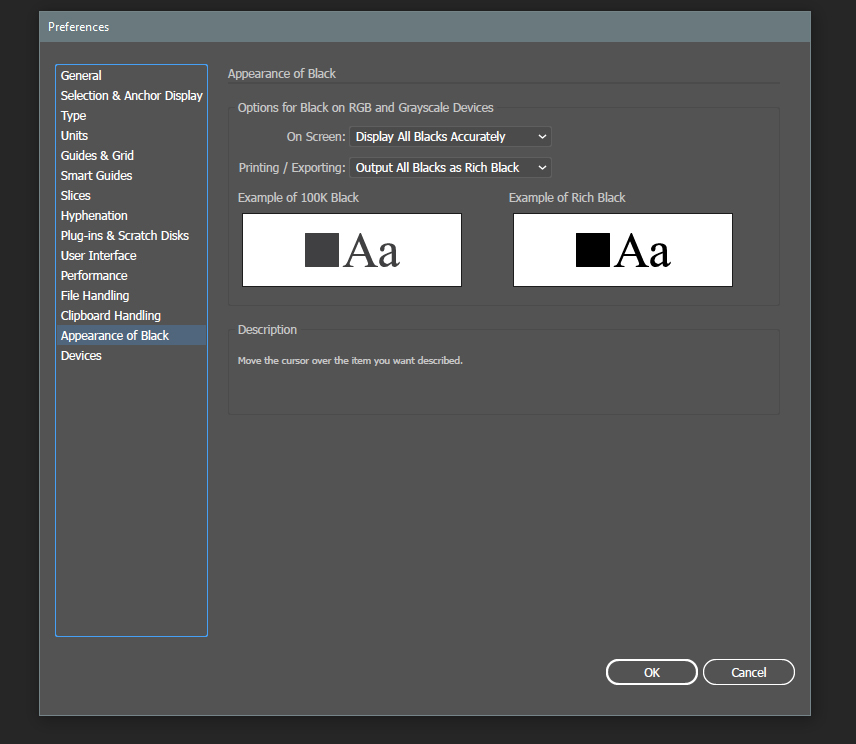Select the Hyphenation category
This screenshot has width=856, height=744.
[x=94, y=216]
